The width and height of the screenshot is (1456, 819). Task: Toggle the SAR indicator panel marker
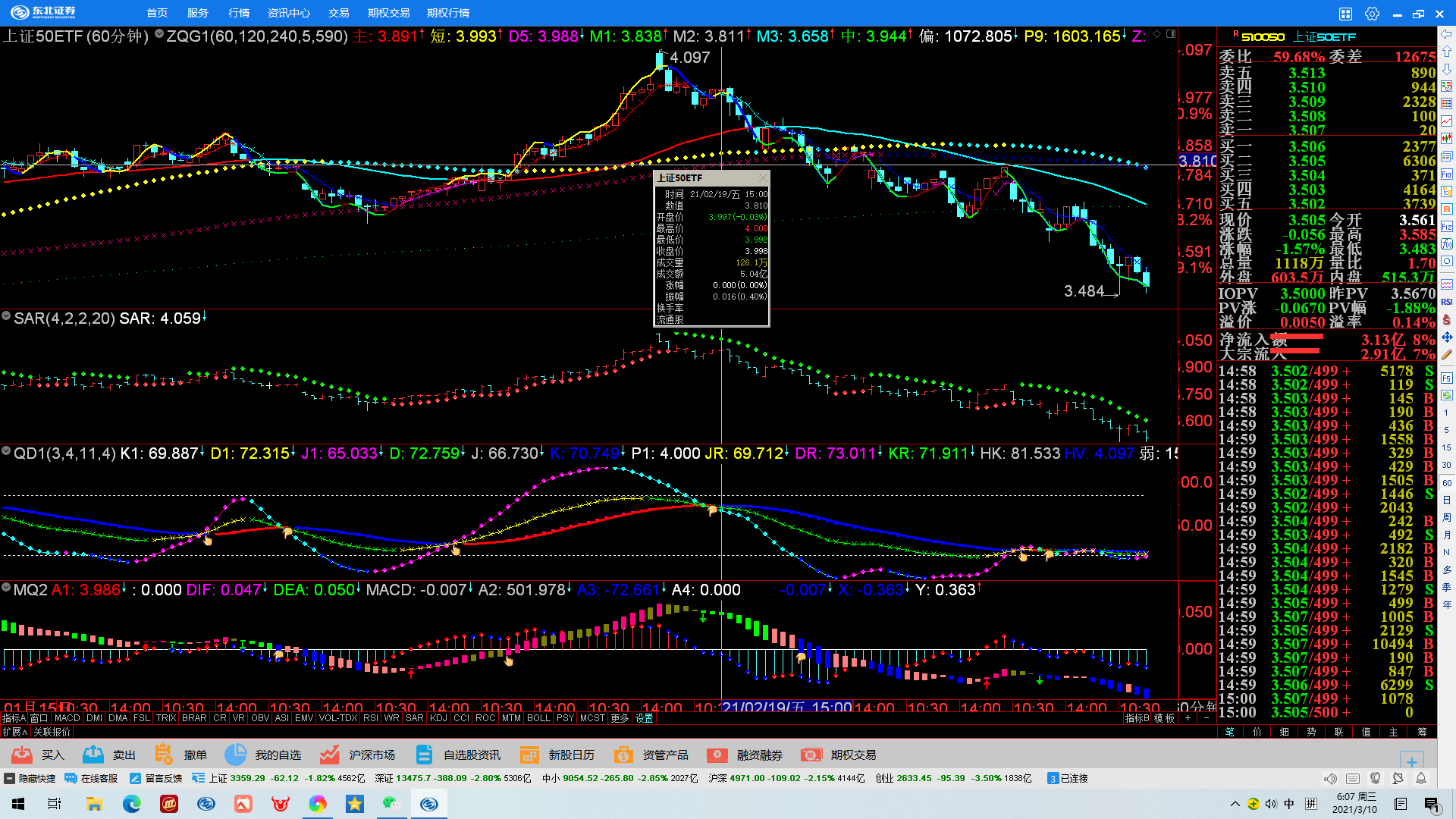pyautogui.click(x=6, y=315)
